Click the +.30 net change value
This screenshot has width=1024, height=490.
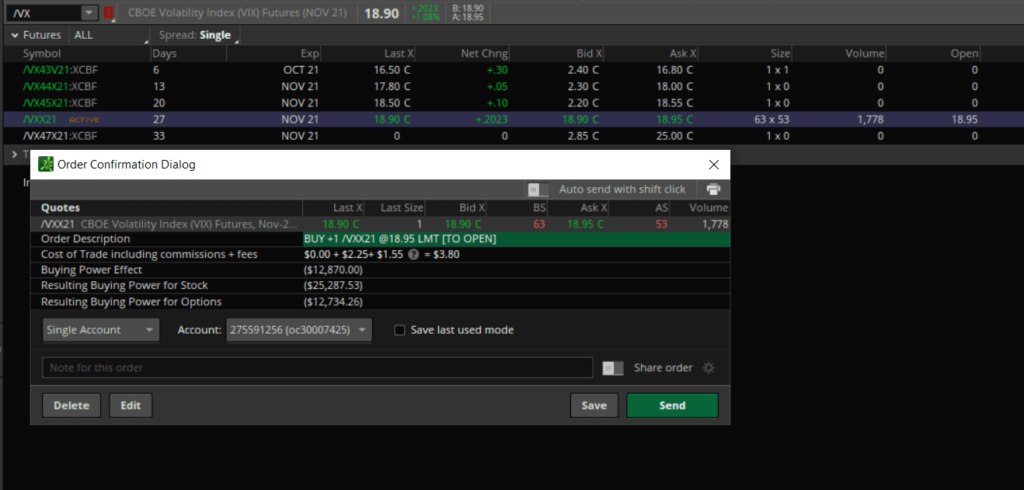pyautogui.click(x=498, y=70)
